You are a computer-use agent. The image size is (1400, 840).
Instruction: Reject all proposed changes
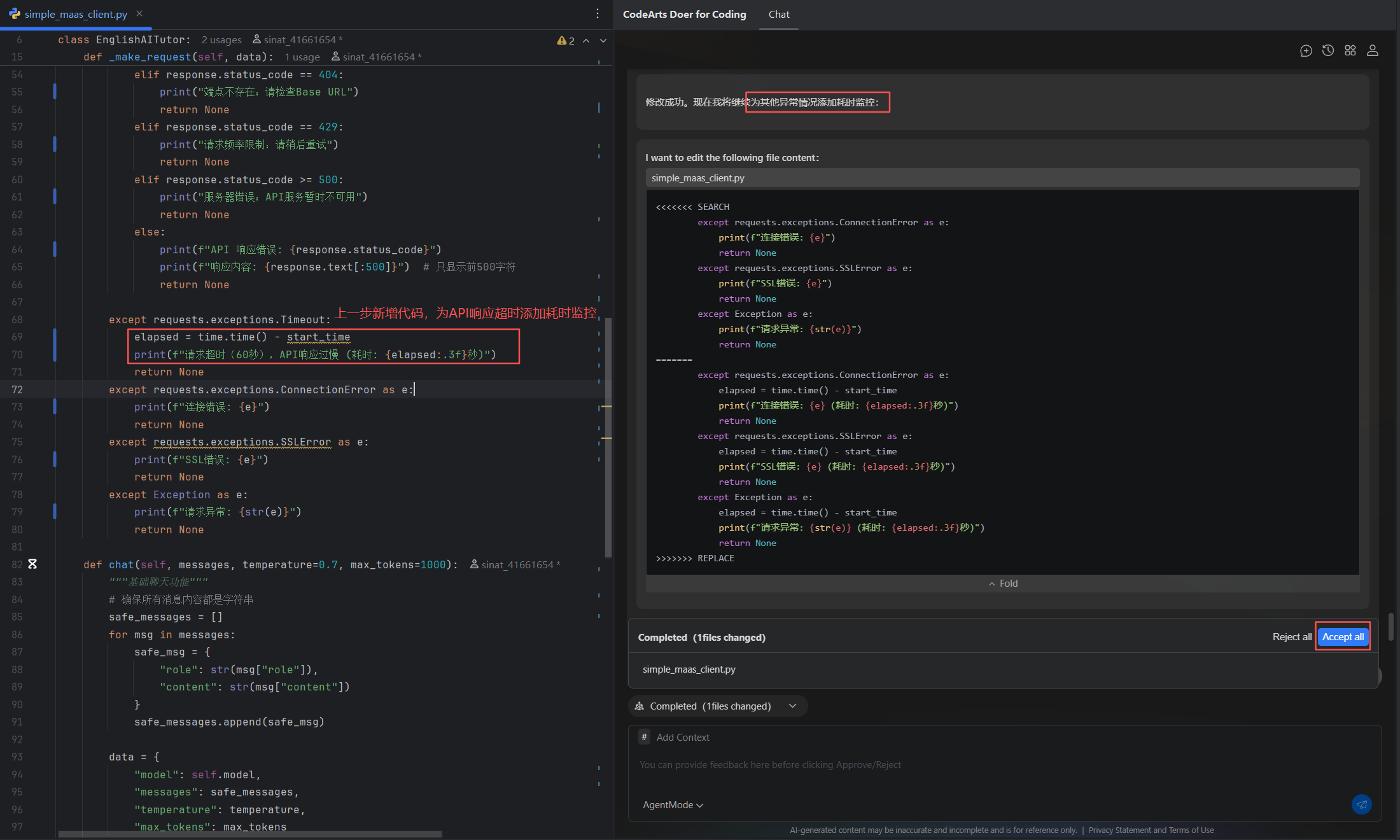(x=1291, y=637)
